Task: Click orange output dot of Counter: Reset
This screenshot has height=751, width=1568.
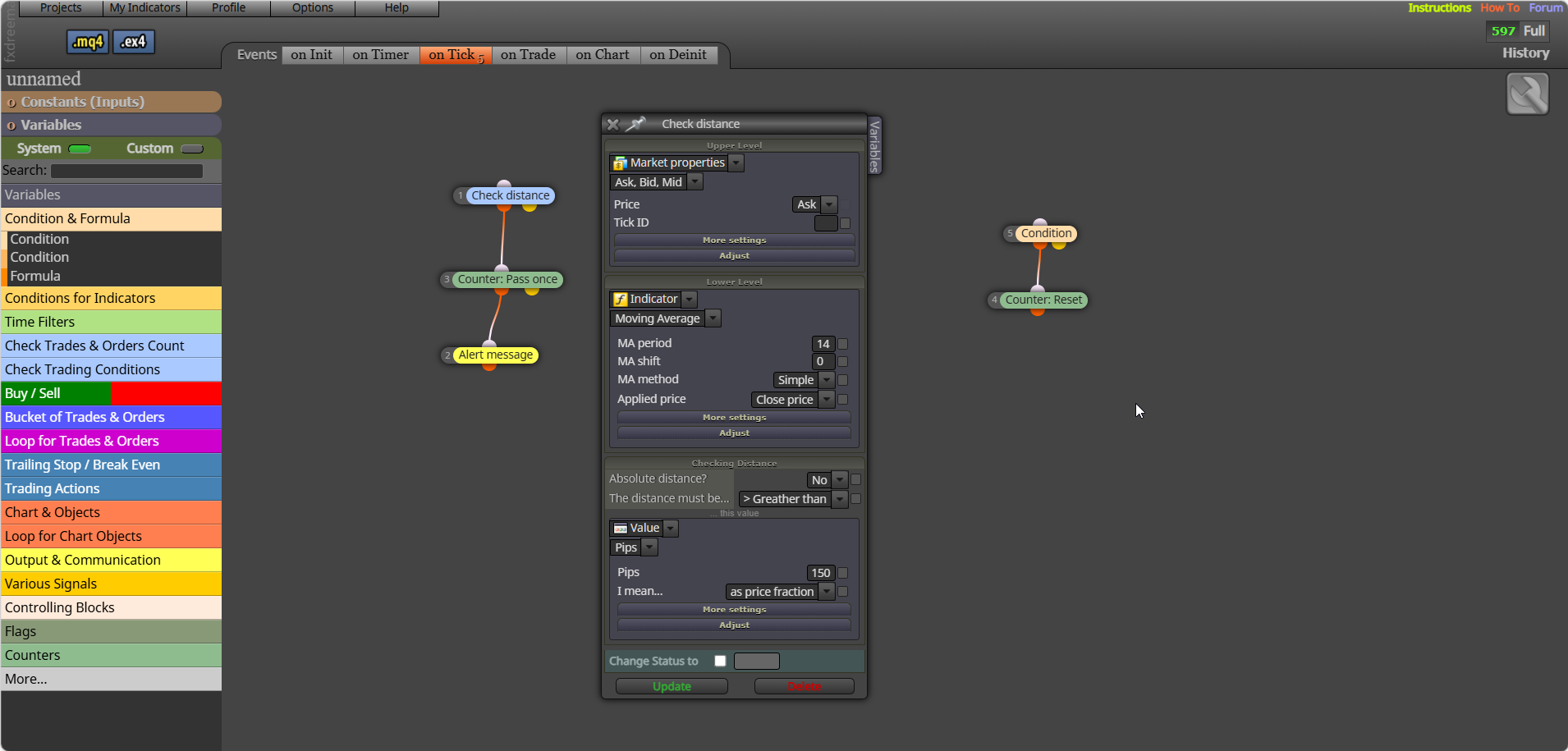Action: pos(1038,311)
